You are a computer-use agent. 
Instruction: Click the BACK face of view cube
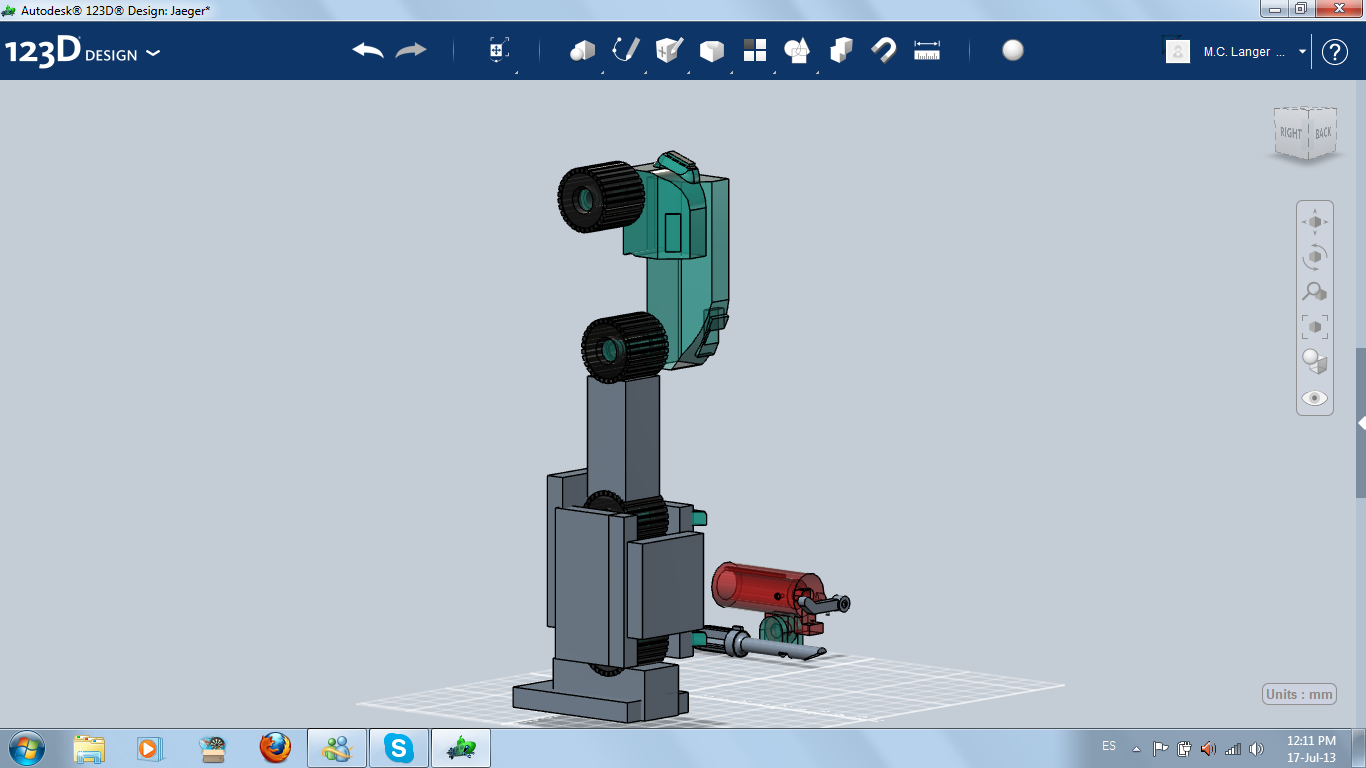[x=1323, y=131]
